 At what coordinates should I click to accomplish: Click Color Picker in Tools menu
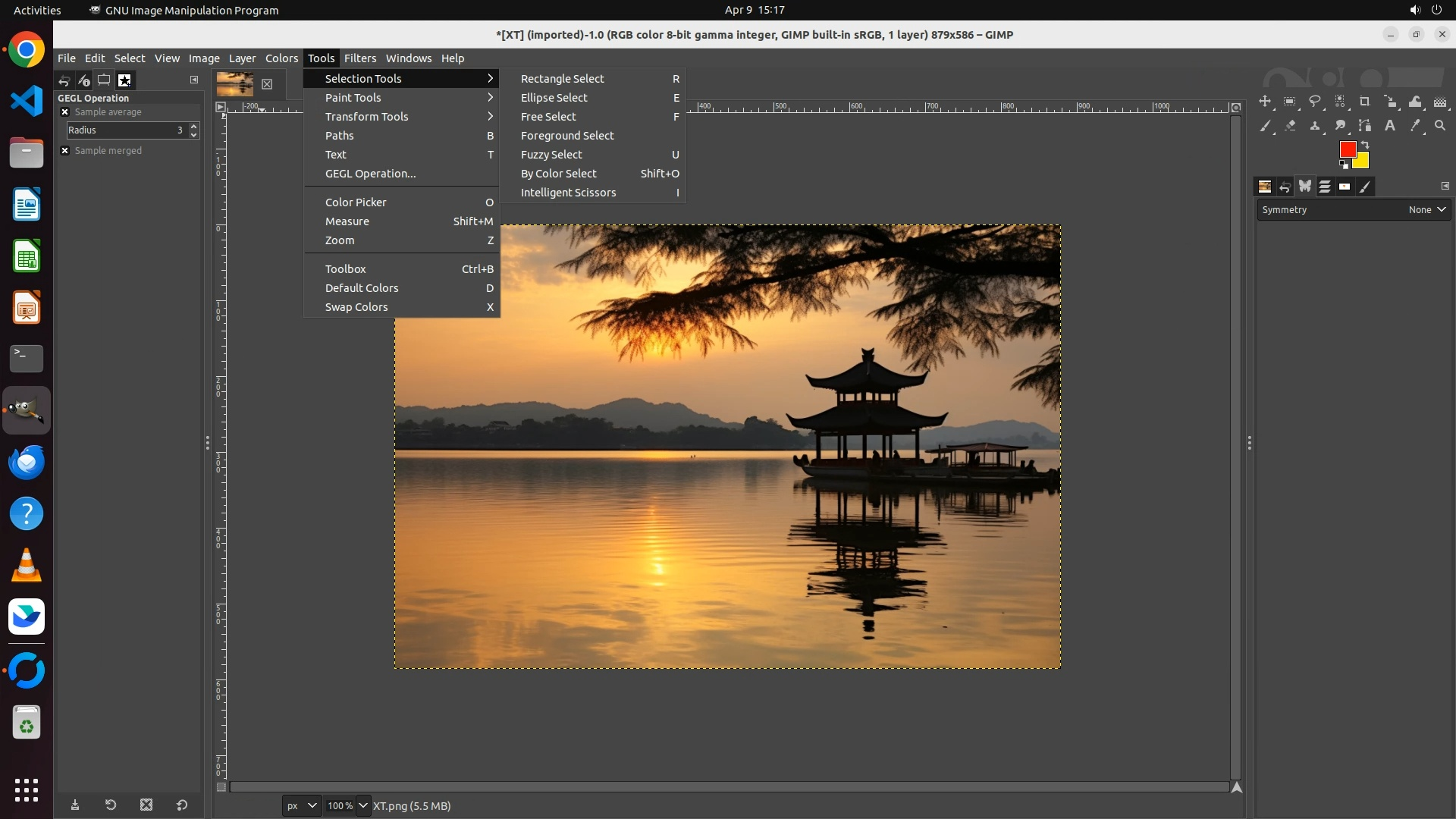pos(356,202)
